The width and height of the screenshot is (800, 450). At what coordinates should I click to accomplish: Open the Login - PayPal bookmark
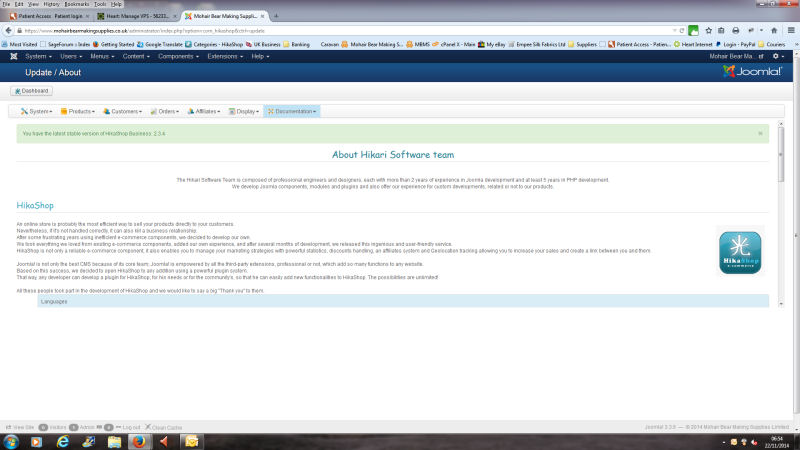click(x=735, y=44)
